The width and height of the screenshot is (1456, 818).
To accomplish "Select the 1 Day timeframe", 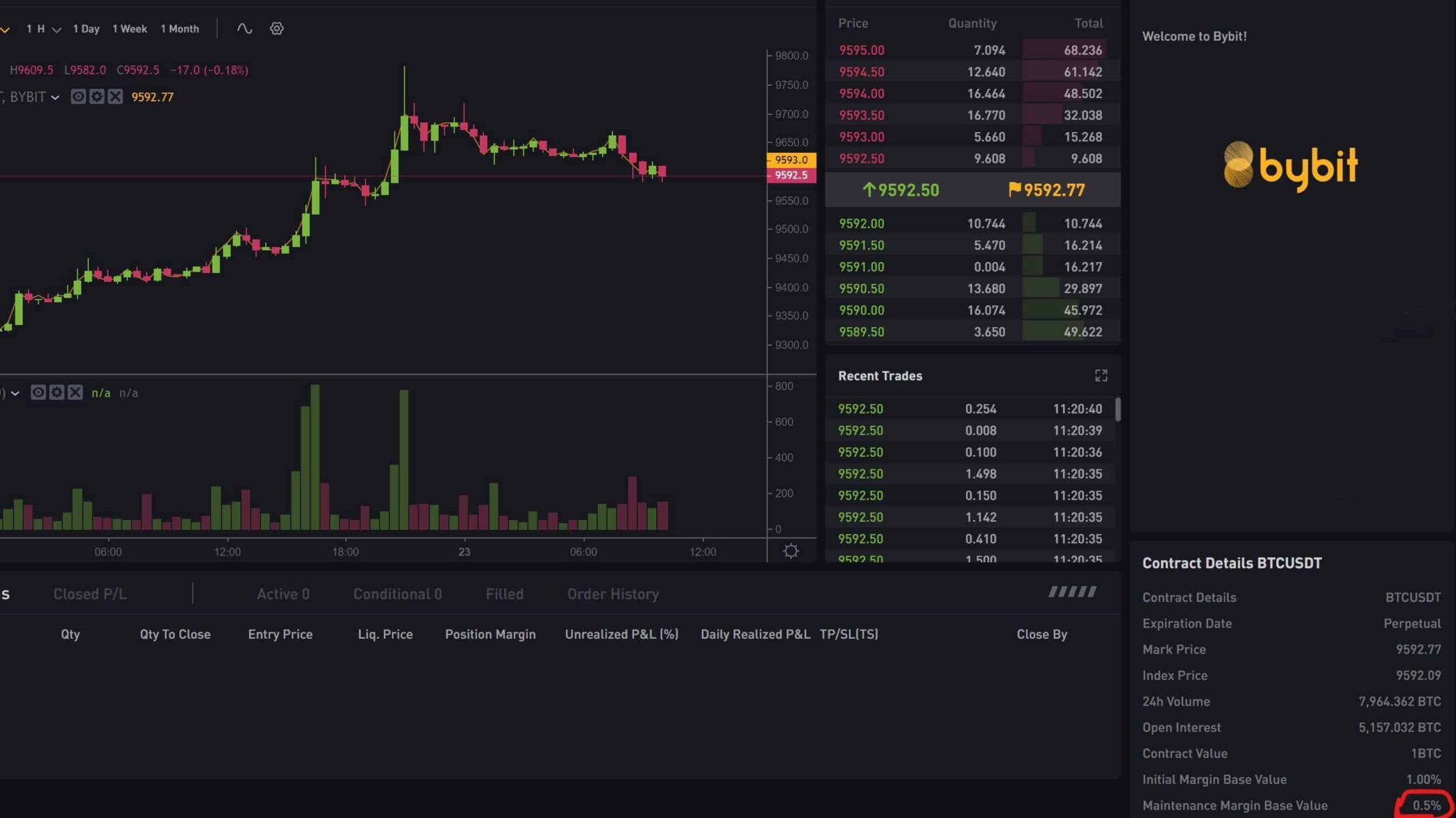I will [85, 28].
